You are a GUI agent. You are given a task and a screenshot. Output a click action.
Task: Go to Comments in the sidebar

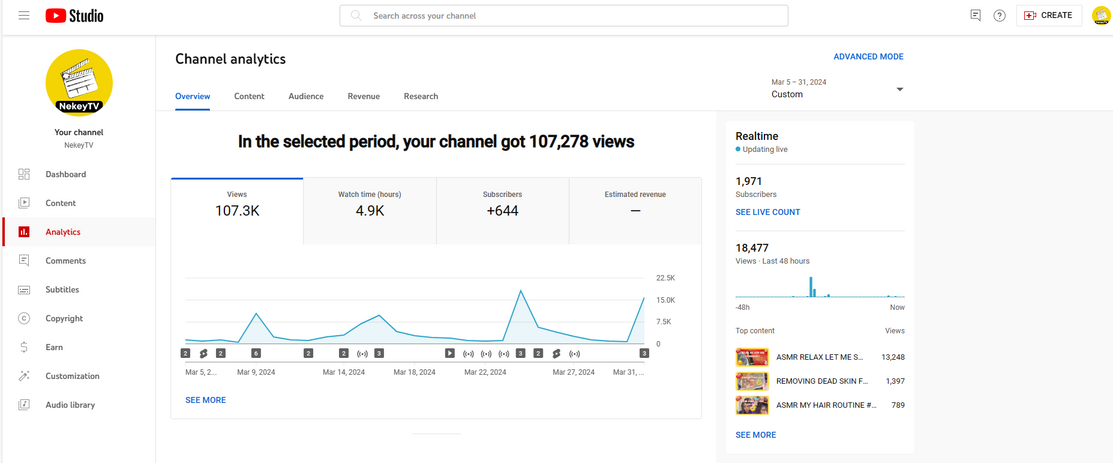point(66,261)
